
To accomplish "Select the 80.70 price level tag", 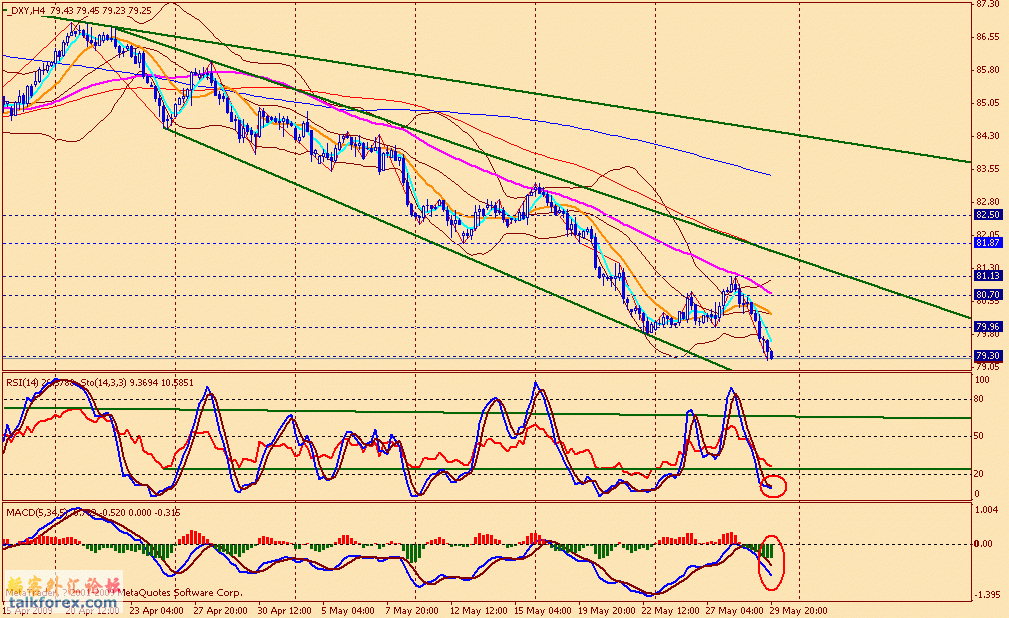I will [988, 295].
